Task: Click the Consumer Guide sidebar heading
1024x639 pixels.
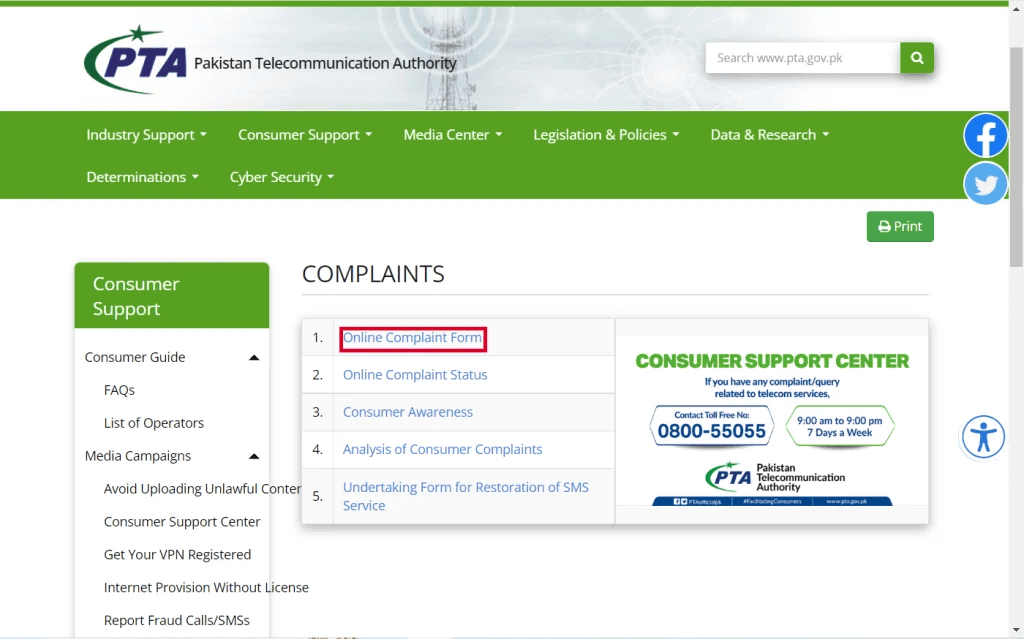Action: tap(135, 357)
